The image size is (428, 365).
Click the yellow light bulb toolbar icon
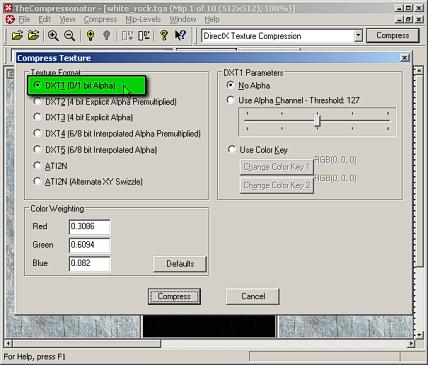90,35
